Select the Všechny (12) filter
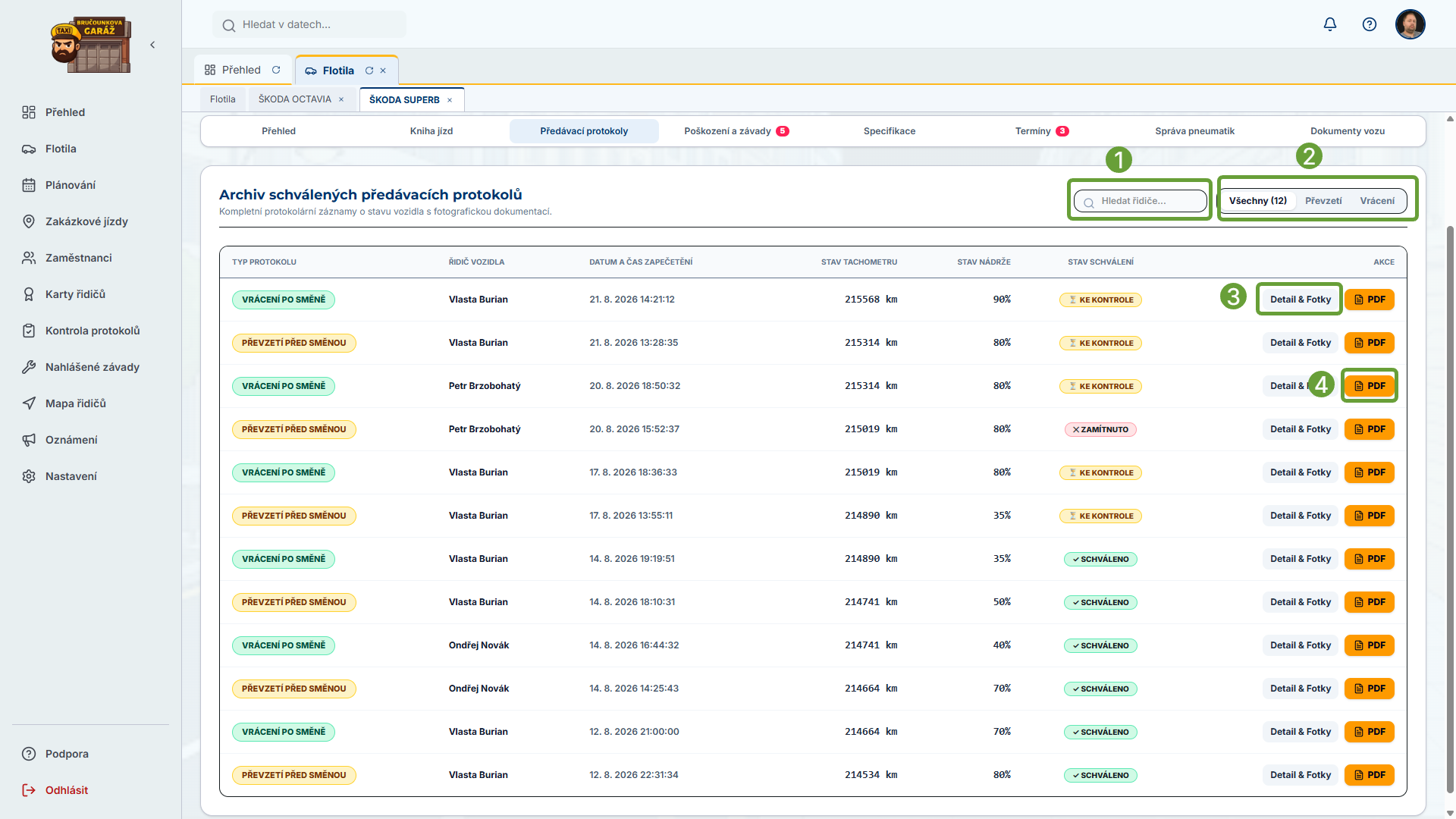 point(1258,201)
